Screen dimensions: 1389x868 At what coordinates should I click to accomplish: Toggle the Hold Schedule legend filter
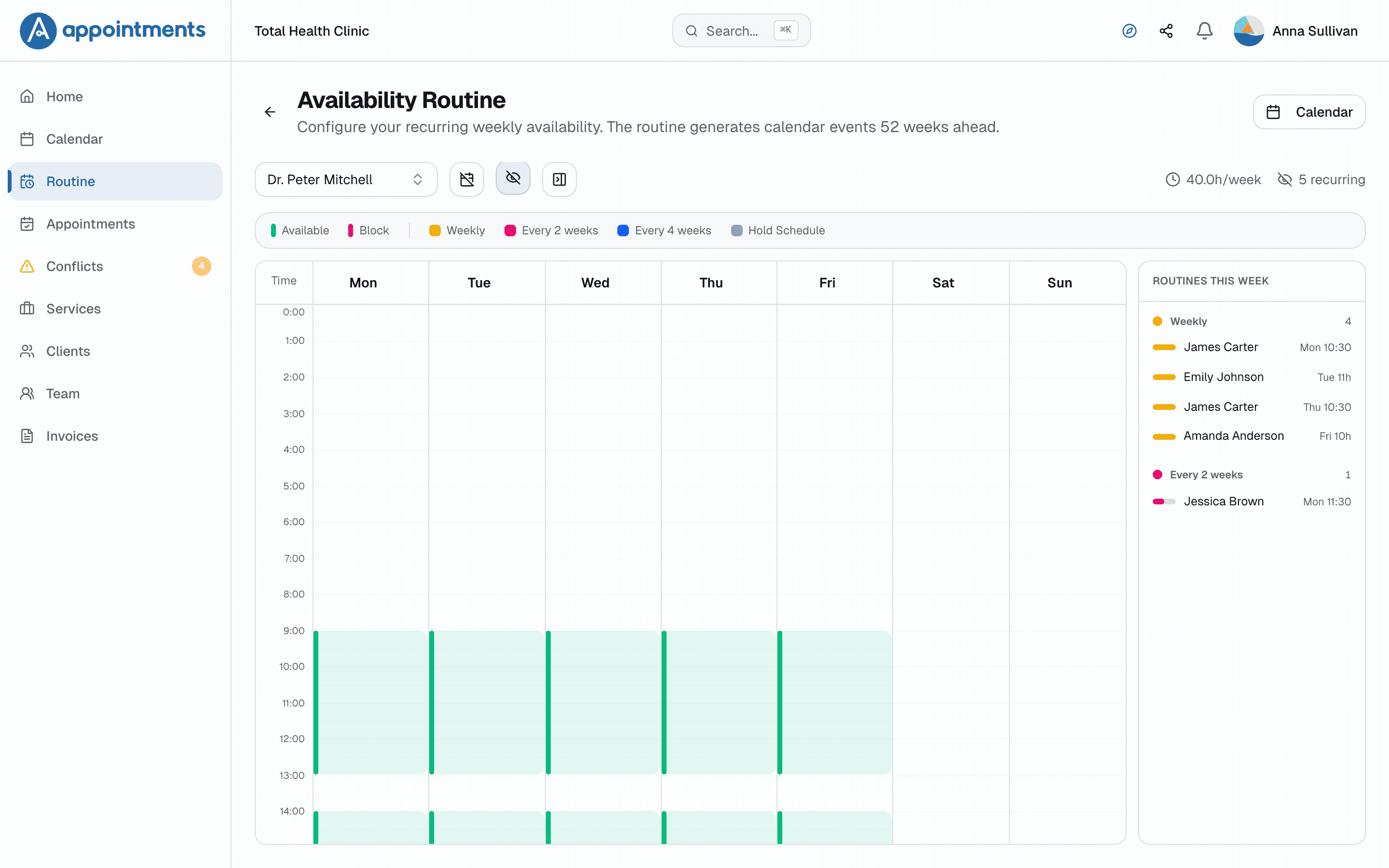tap(778, 231)
